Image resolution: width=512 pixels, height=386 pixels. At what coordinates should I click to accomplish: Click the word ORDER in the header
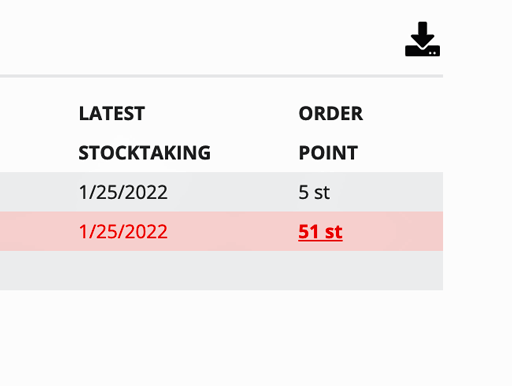331,114
